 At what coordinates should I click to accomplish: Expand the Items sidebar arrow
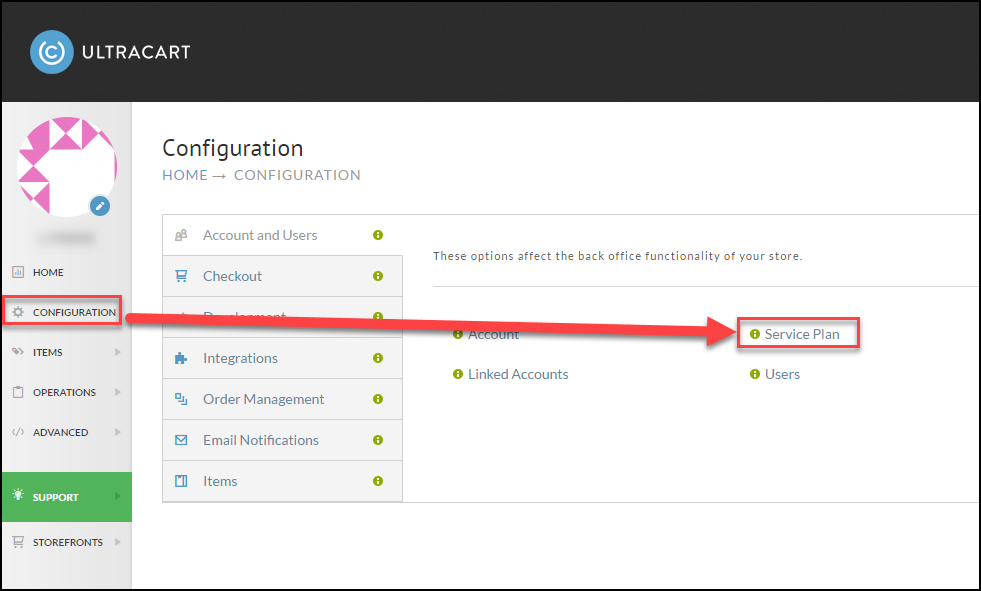click(x=118, y=352)
